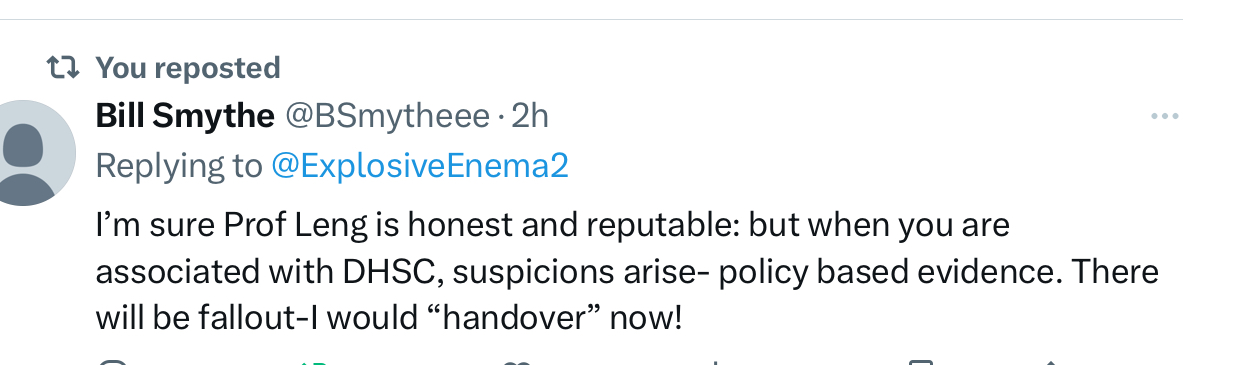Like the tweet using the heart icon
1233x365 pixels.
515,361
